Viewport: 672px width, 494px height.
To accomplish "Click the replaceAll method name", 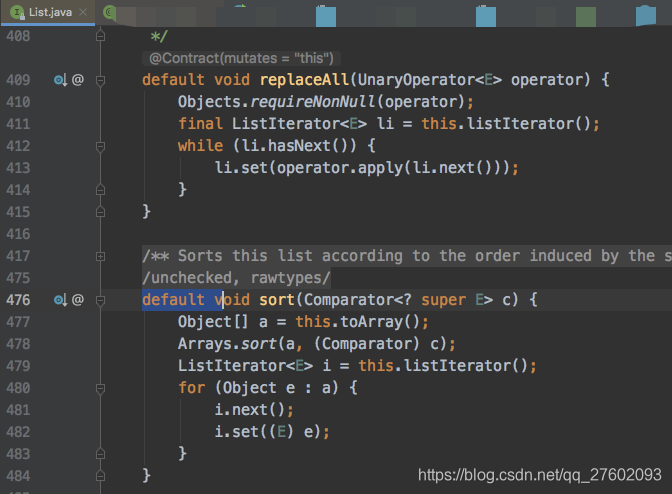I will (x=305, y=80).
